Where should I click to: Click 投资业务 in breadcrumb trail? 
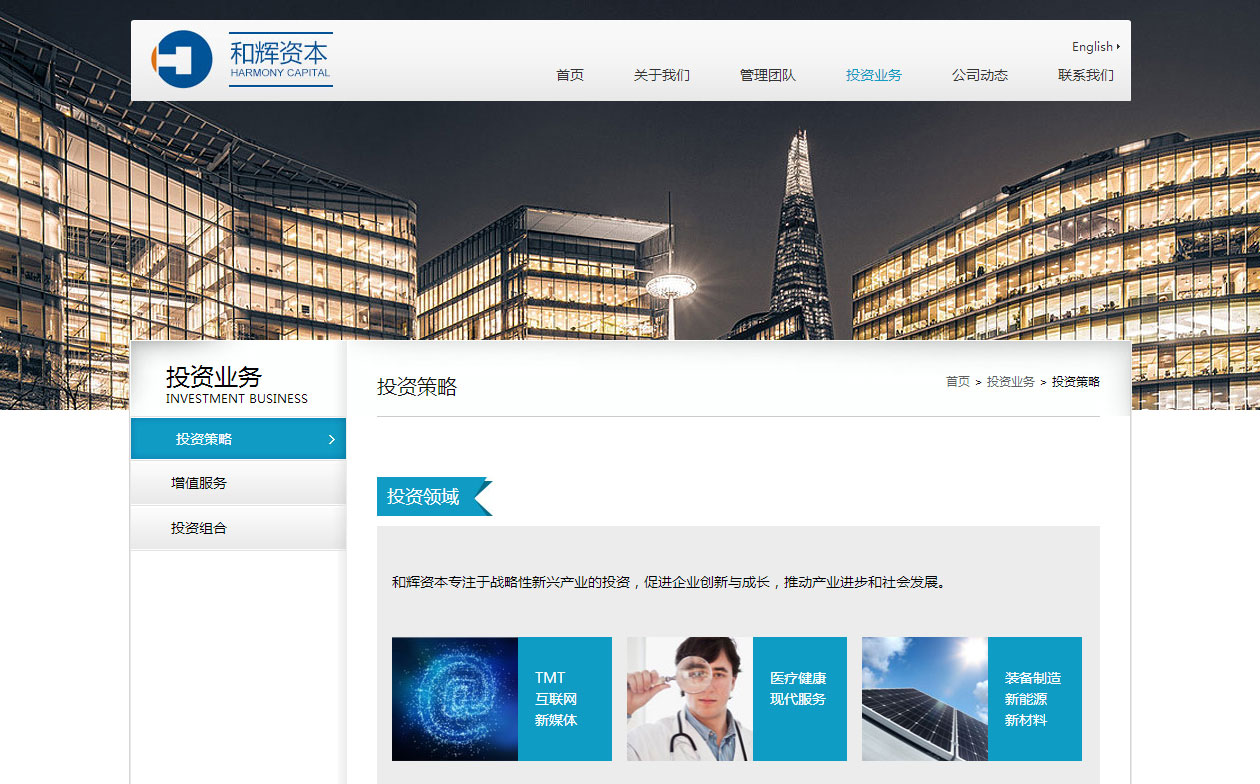click(x=1011, y=382)
